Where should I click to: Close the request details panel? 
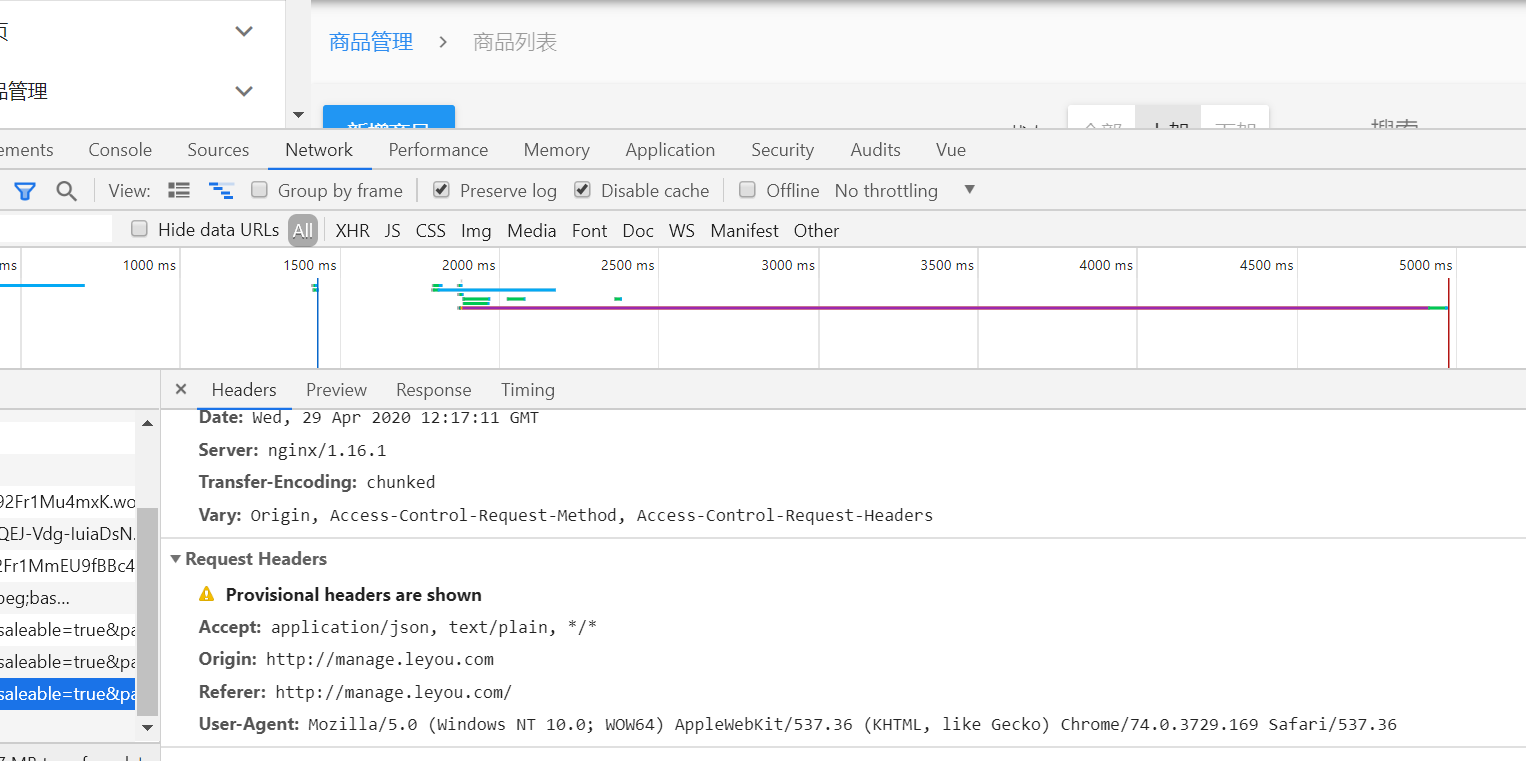click(181, 389)
